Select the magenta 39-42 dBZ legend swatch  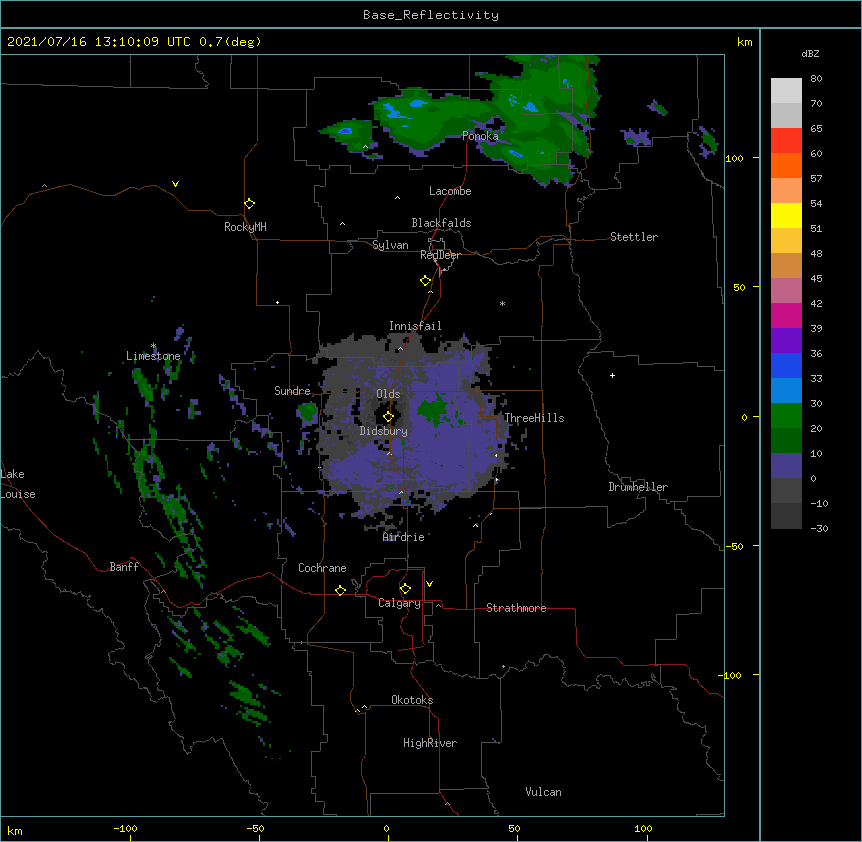point(786,315)
